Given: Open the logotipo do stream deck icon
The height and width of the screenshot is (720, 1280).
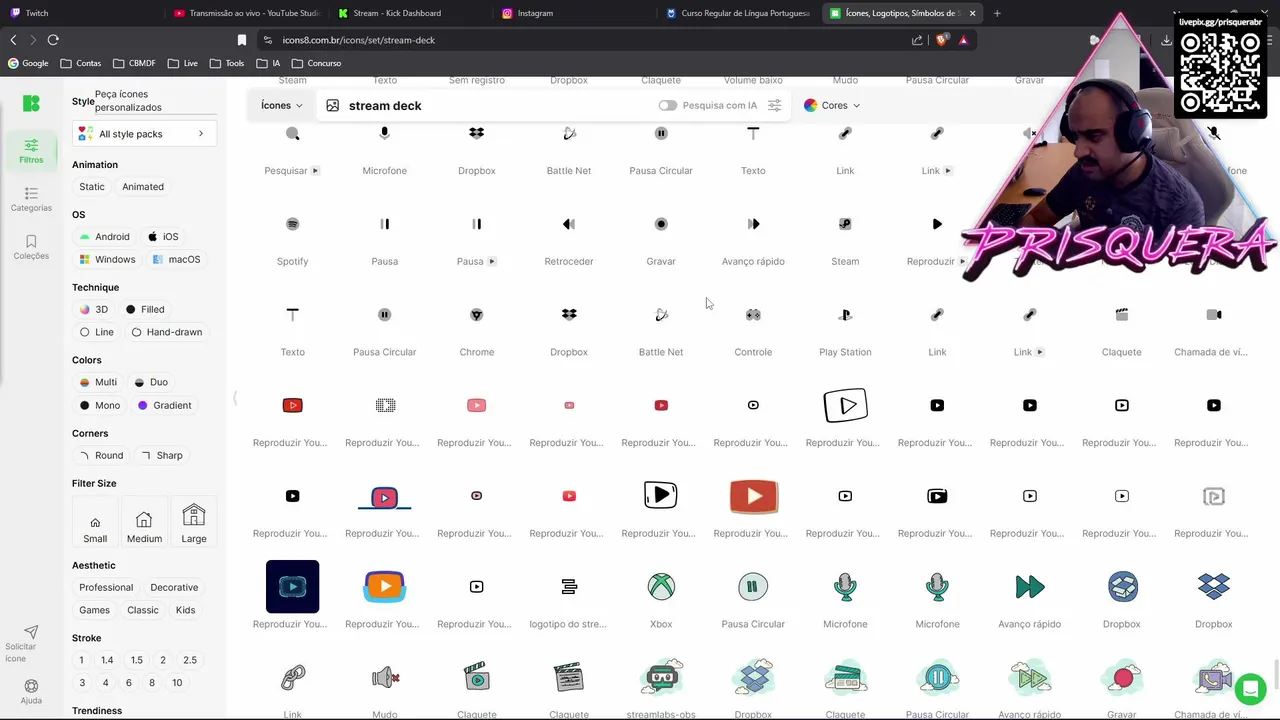Looking at the screenshot, I should point(569,587).
